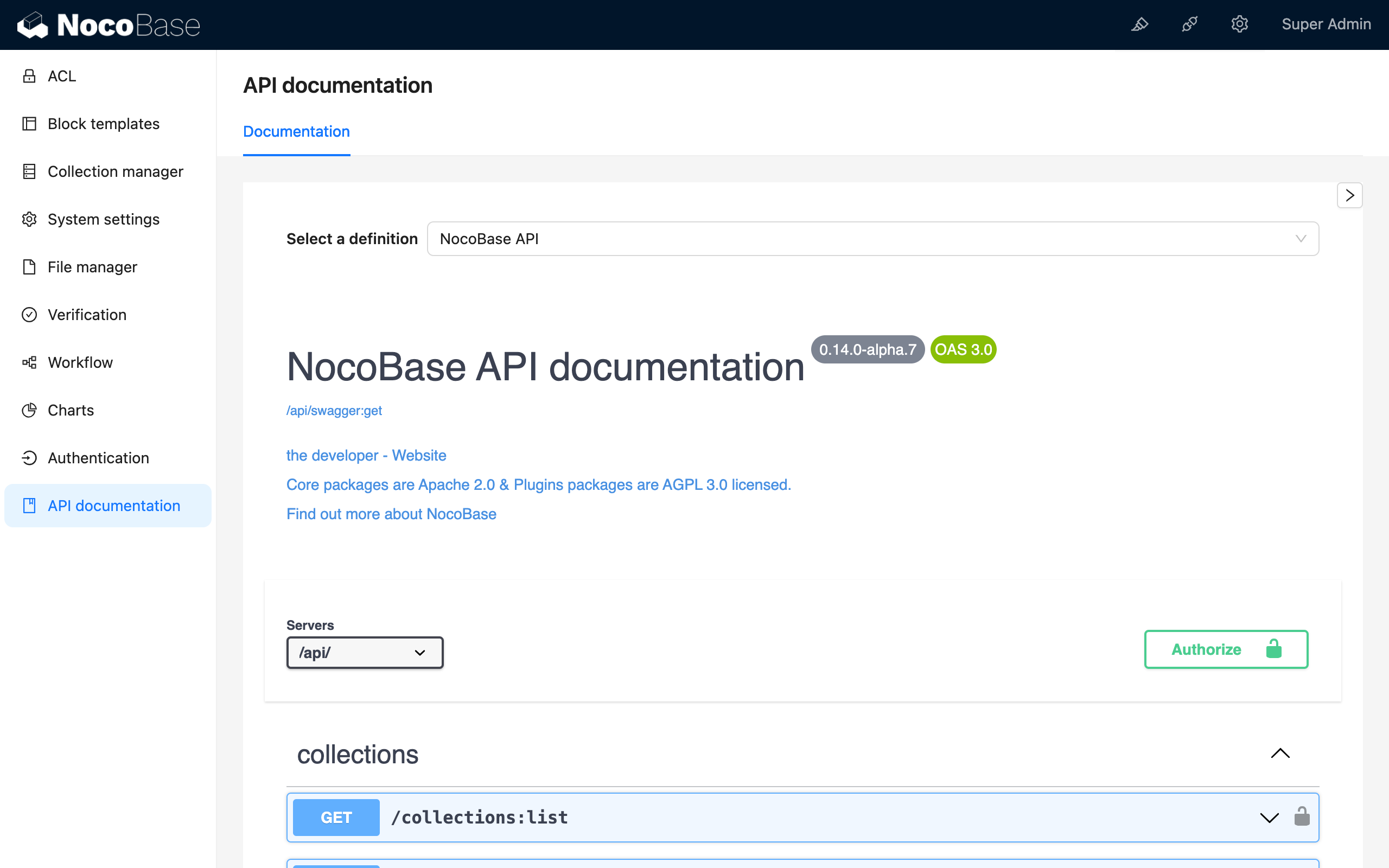Viewport: 1389px width, 868px height.
Task: Click Find out more about NocoBase
Action: [391, 514]
